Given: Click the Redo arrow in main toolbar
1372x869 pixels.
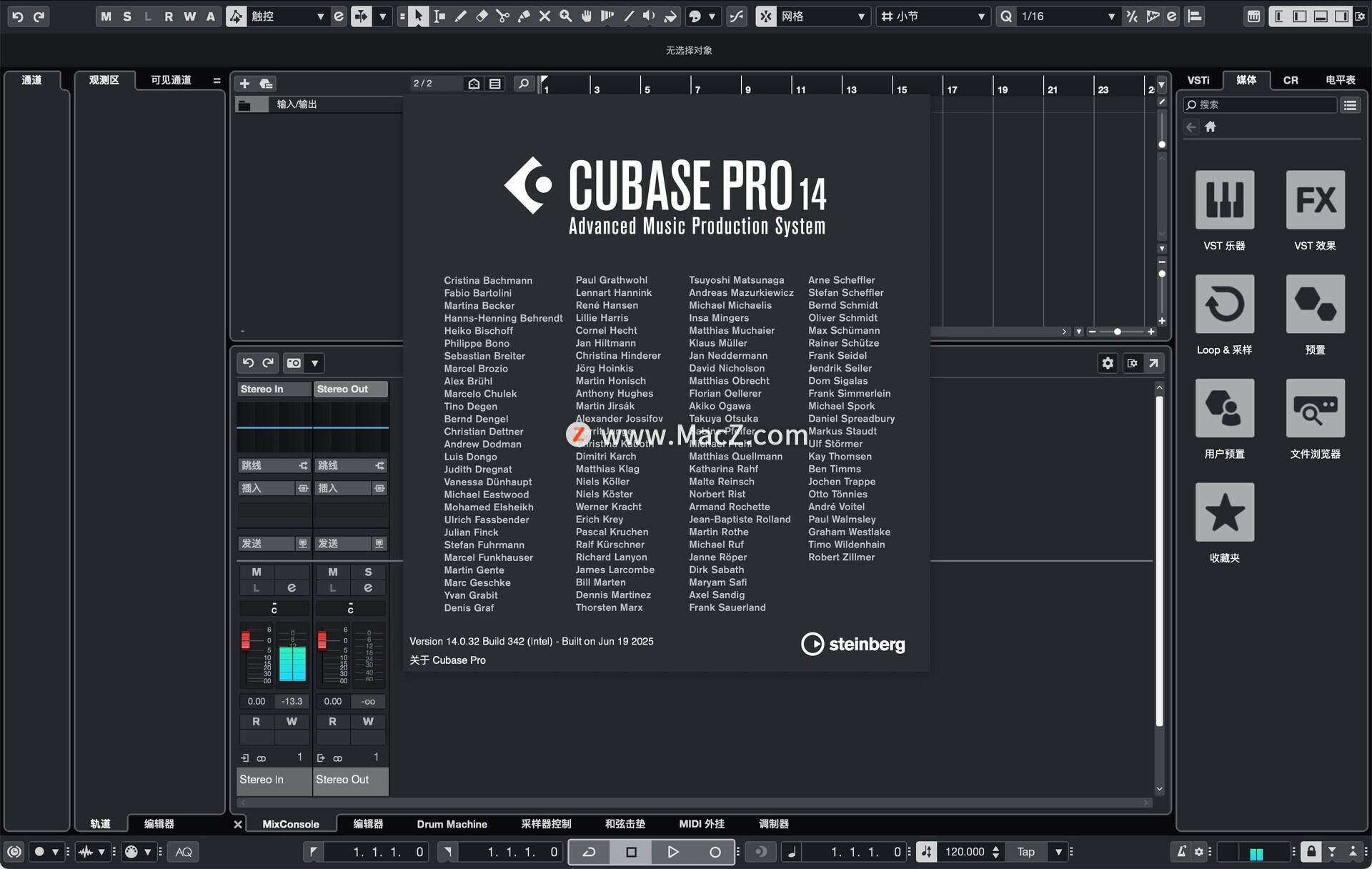Looking at the screenshot, I should click(x=39, y=16).
